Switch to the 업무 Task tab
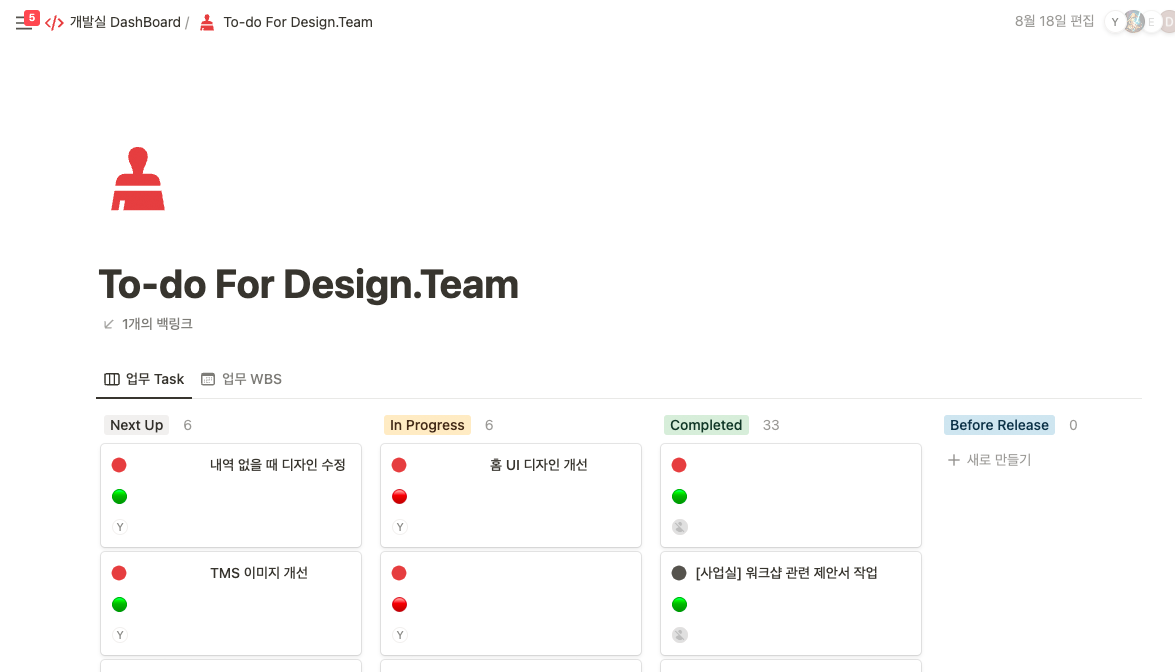This screenshot has width=1175, height=672. [x=144, y=379]
